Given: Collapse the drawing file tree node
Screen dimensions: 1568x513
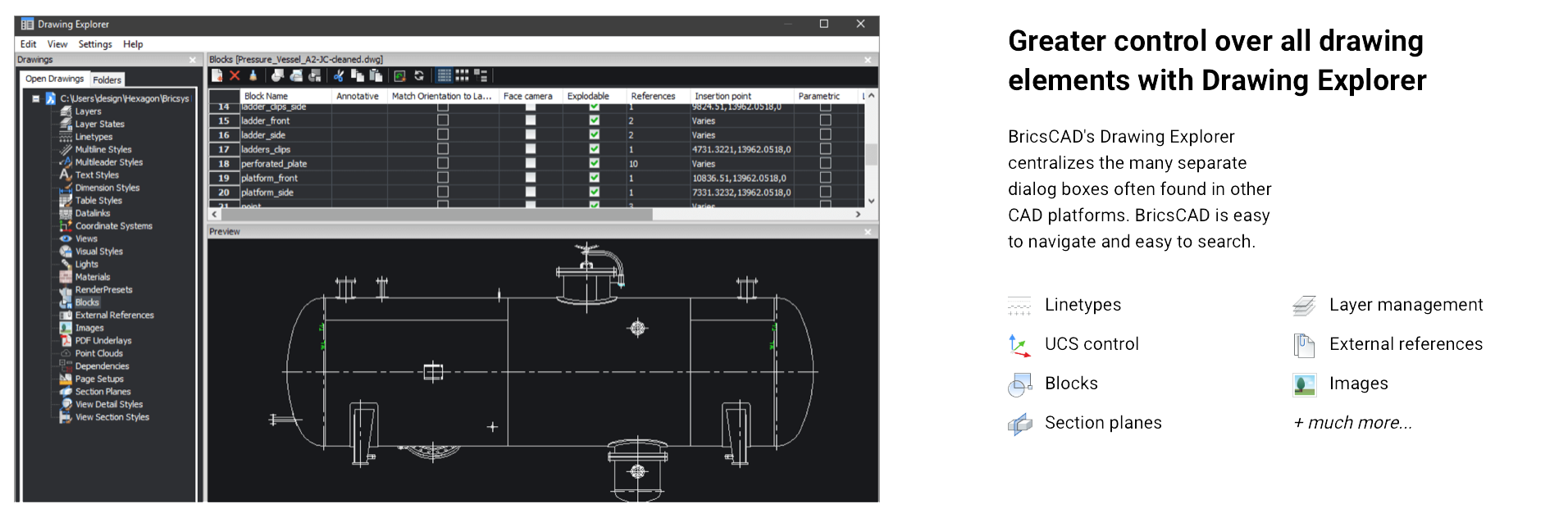Looking at the screenshot, I should pyautogui.click(x=36, y=98).
